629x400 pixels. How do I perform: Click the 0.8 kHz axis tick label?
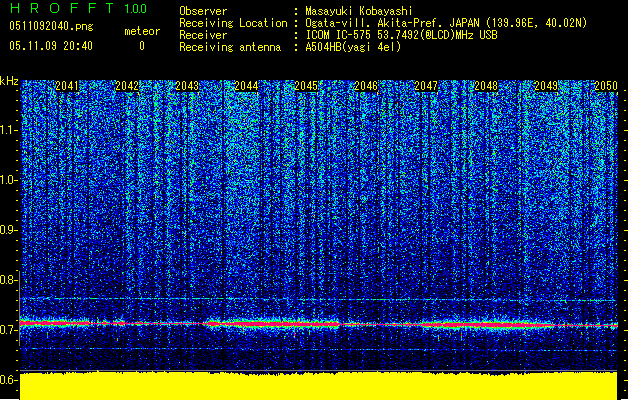(8, 280)
